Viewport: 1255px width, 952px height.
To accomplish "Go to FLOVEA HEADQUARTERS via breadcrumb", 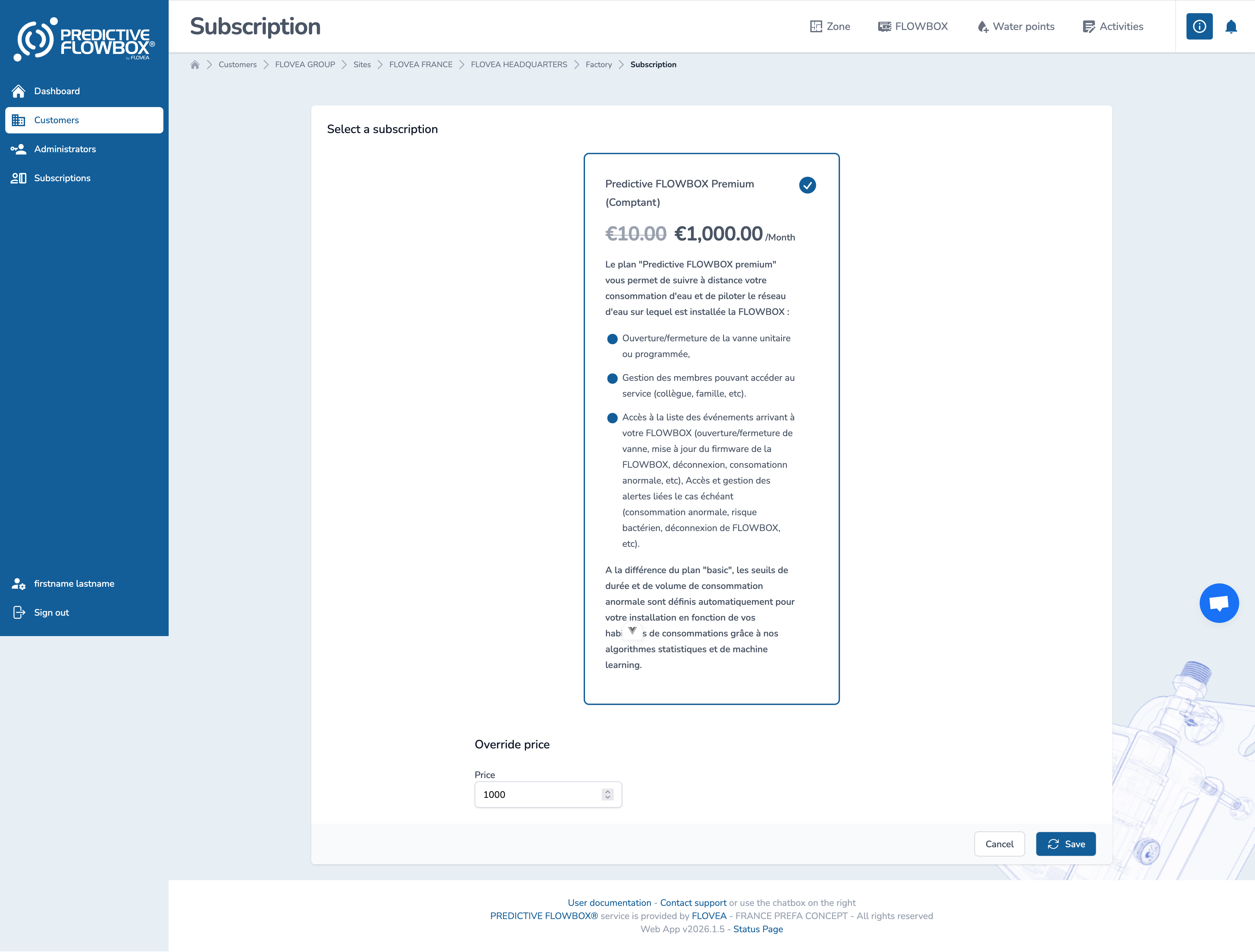I will (x=518, y=64).
